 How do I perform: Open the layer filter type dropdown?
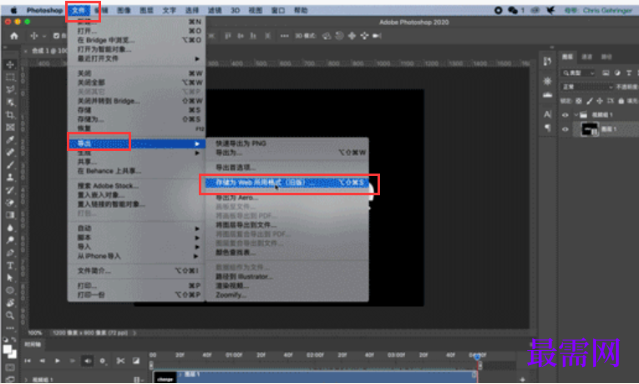click(579, 73)
